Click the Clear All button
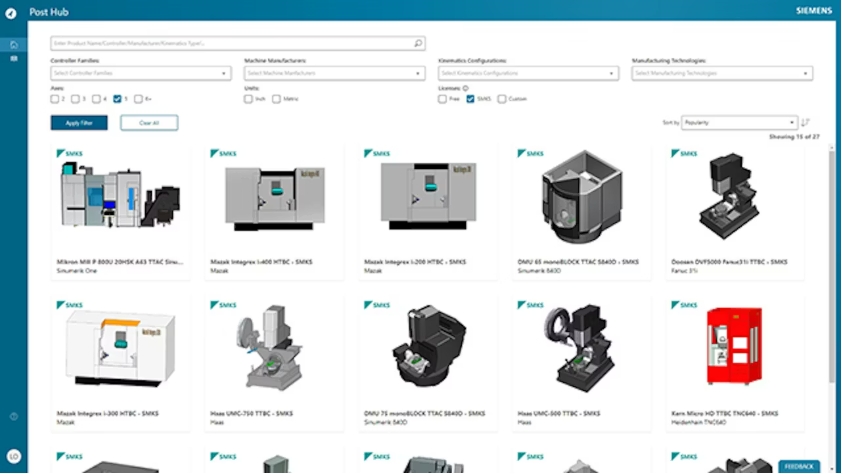Image resolution: width=842 pixels, height=474 pixels. pyautogui.click(x=149, y=123)
